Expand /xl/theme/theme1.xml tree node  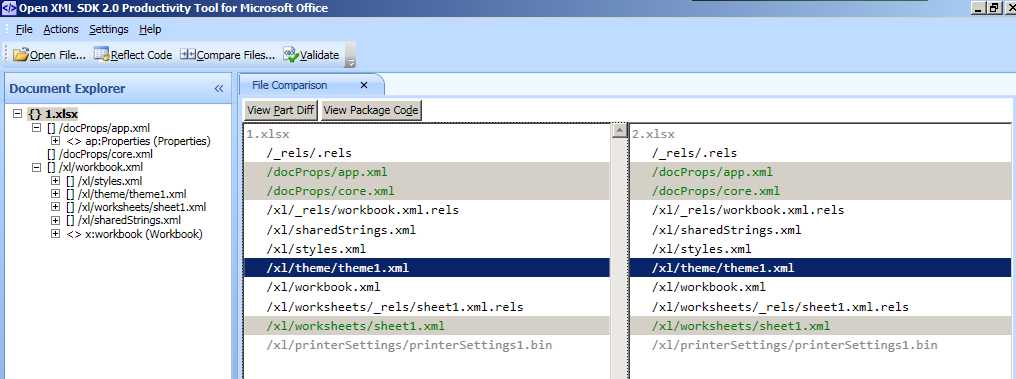point(55,194)
